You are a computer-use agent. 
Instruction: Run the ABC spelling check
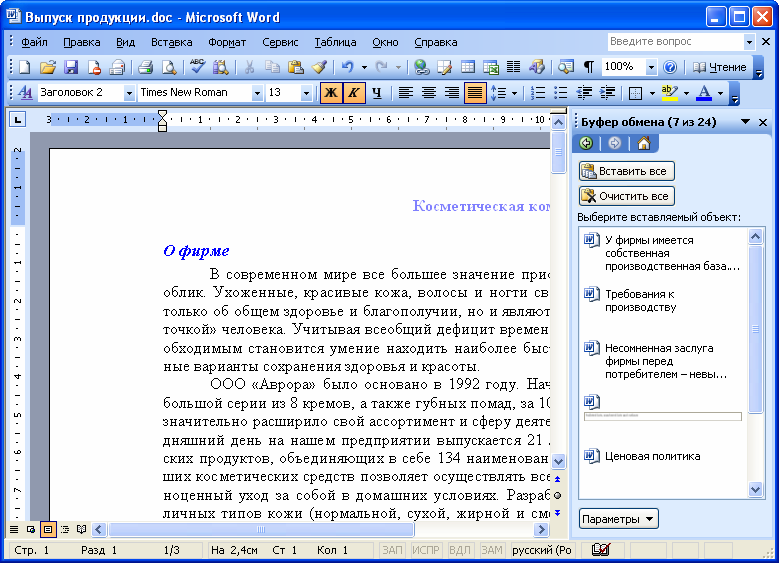(x=197, y=67)
